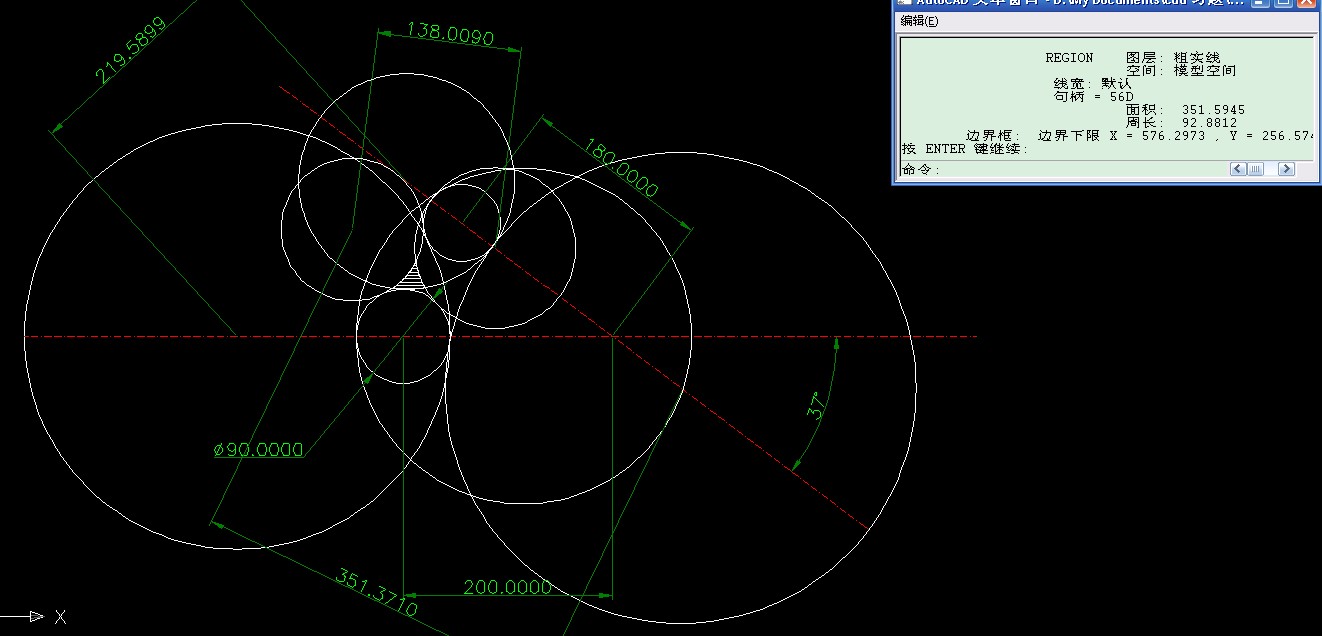The width and height of the screenshot is (1322, 636).
Task: Click the 句柄 = 56D handle line
Action: coord(1093,97)
